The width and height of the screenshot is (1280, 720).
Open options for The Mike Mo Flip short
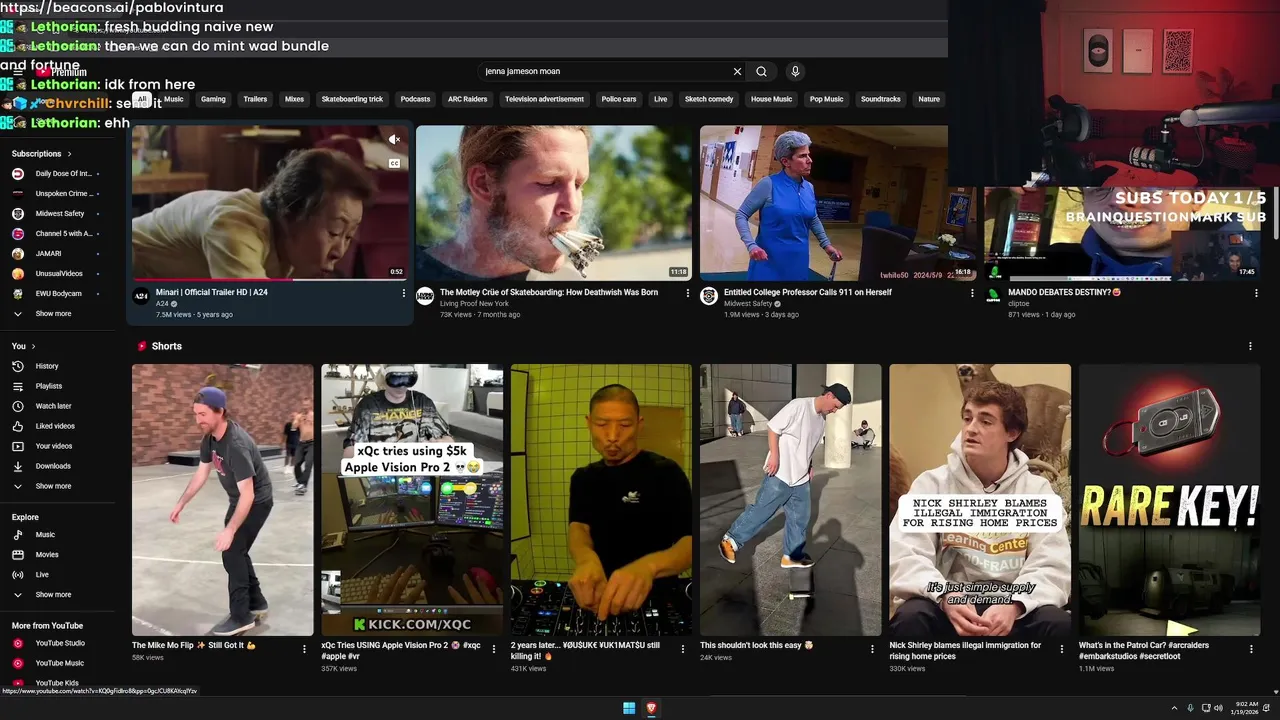point(305,649)
